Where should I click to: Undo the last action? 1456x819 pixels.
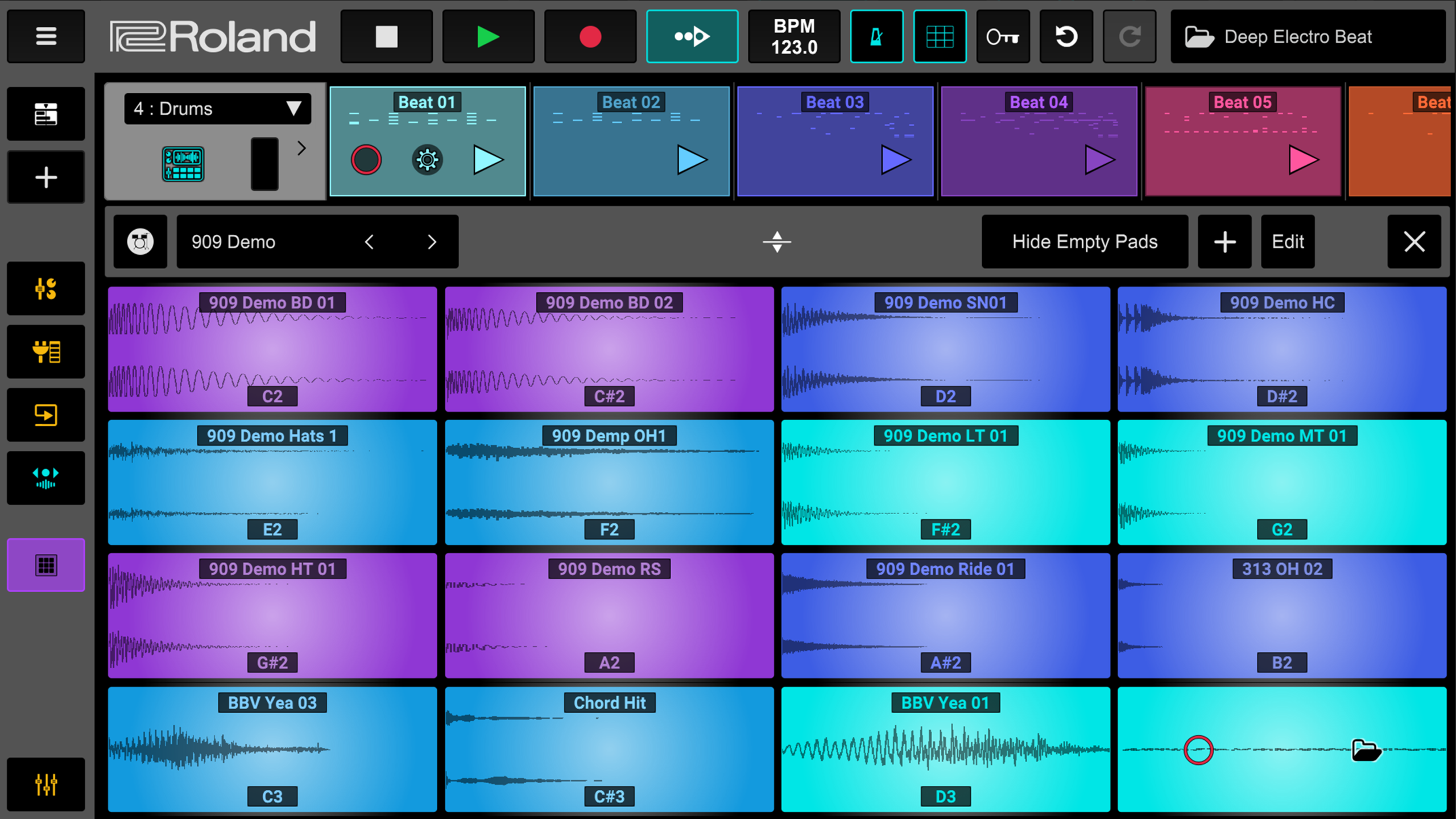pyautogui.click(x=1066, y=36)
